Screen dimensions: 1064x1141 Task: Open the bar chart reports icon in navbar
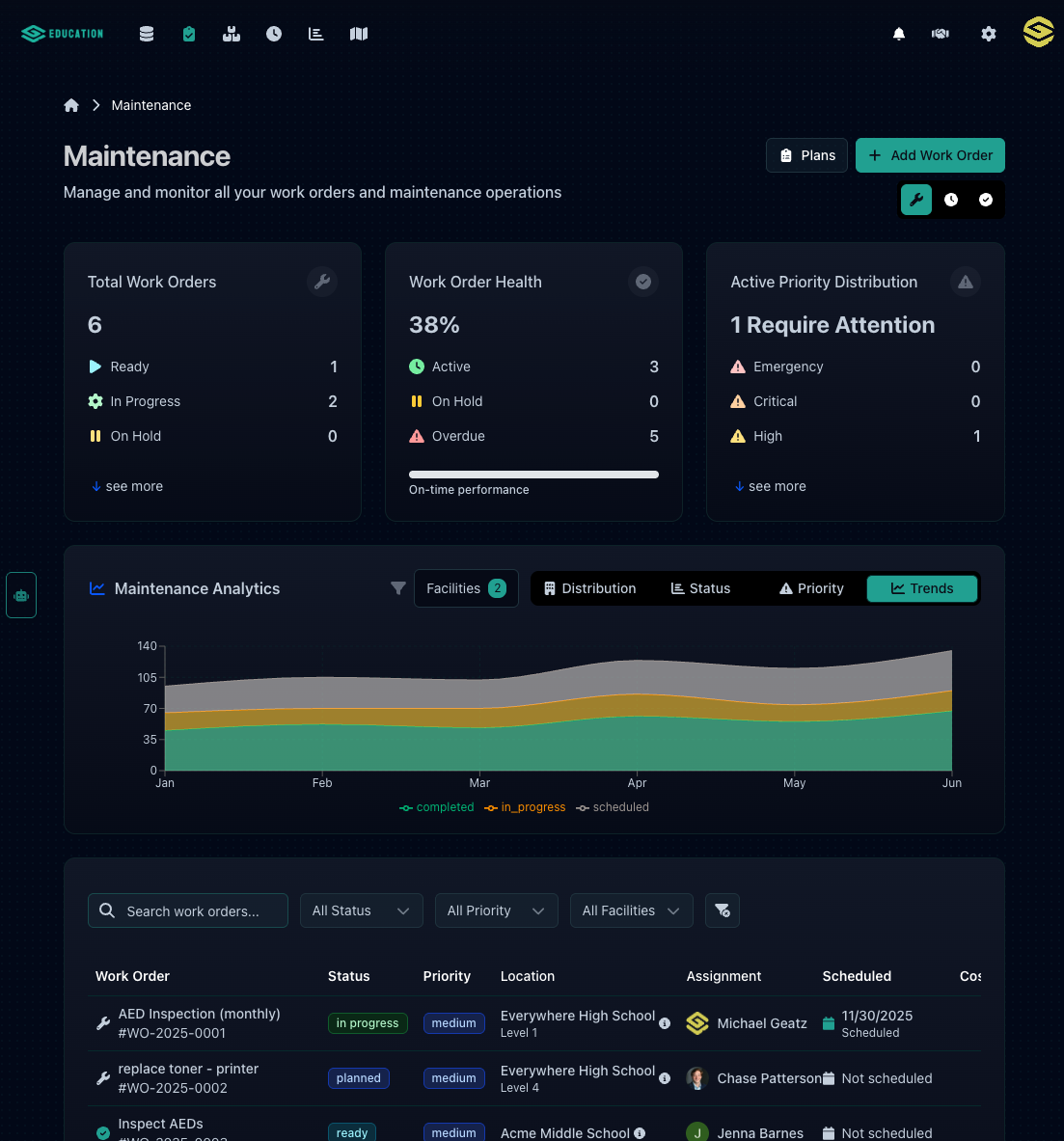[315, 33]
